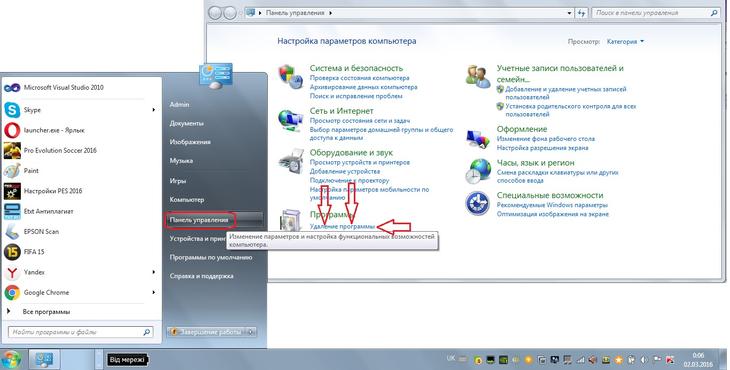Start Paint via its palette icon
Viewport: 730px width, 370px height.
[12, 171]
